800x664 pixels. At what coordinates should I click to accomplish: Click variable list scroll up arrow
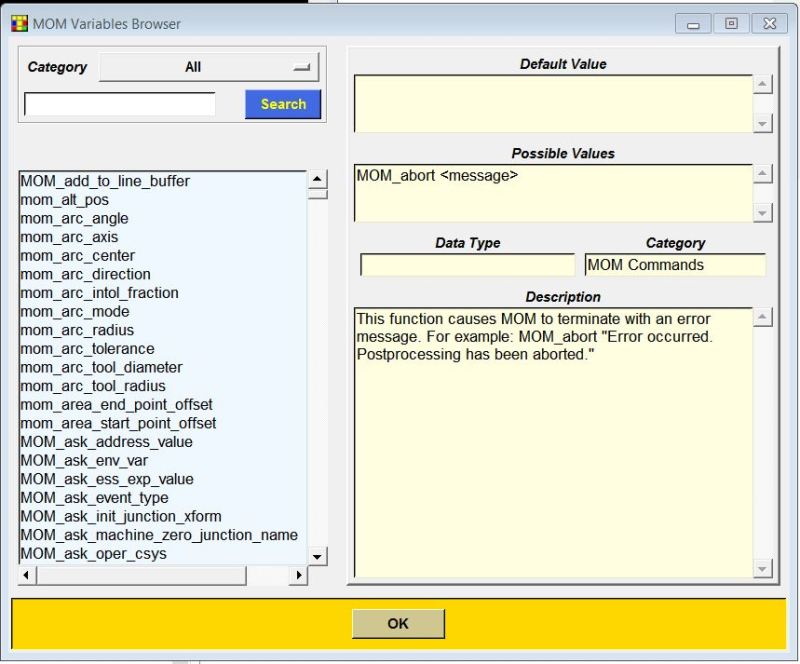point(317,179)
